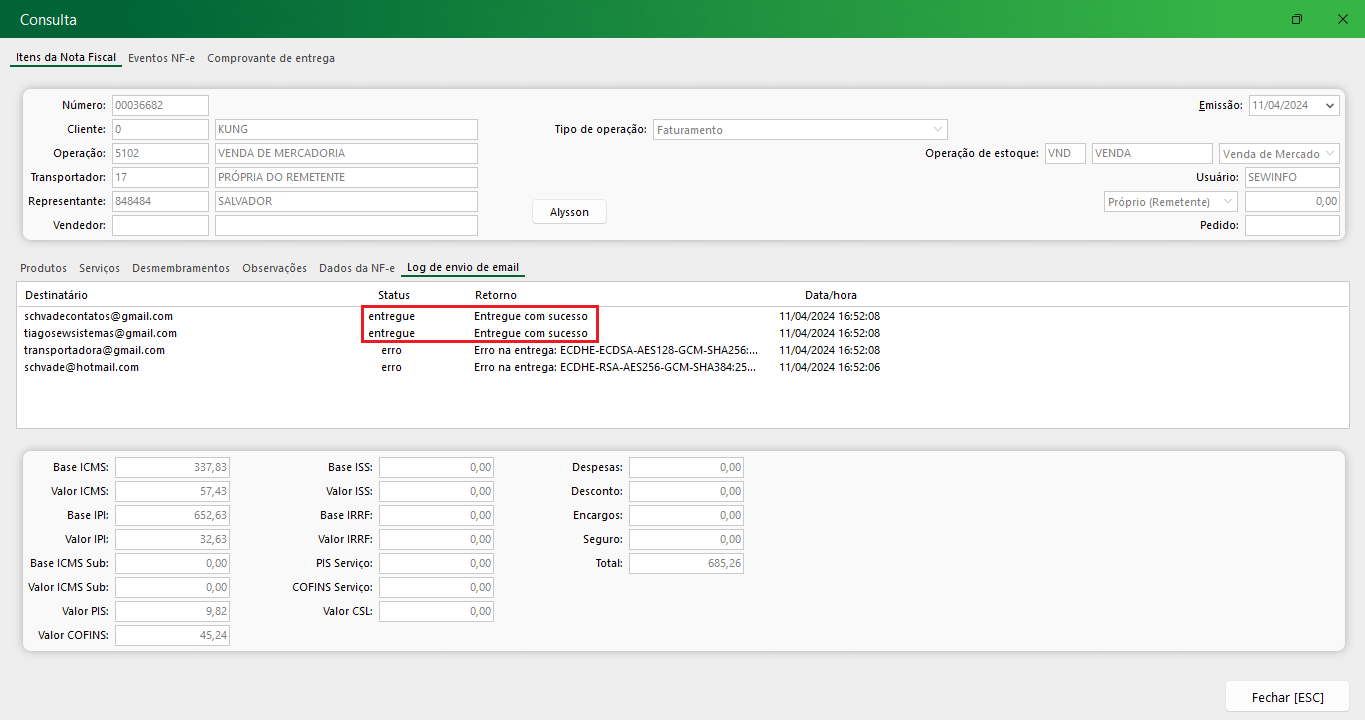Open the Serviços sub-tab
1365x720 pixels.
99,268
